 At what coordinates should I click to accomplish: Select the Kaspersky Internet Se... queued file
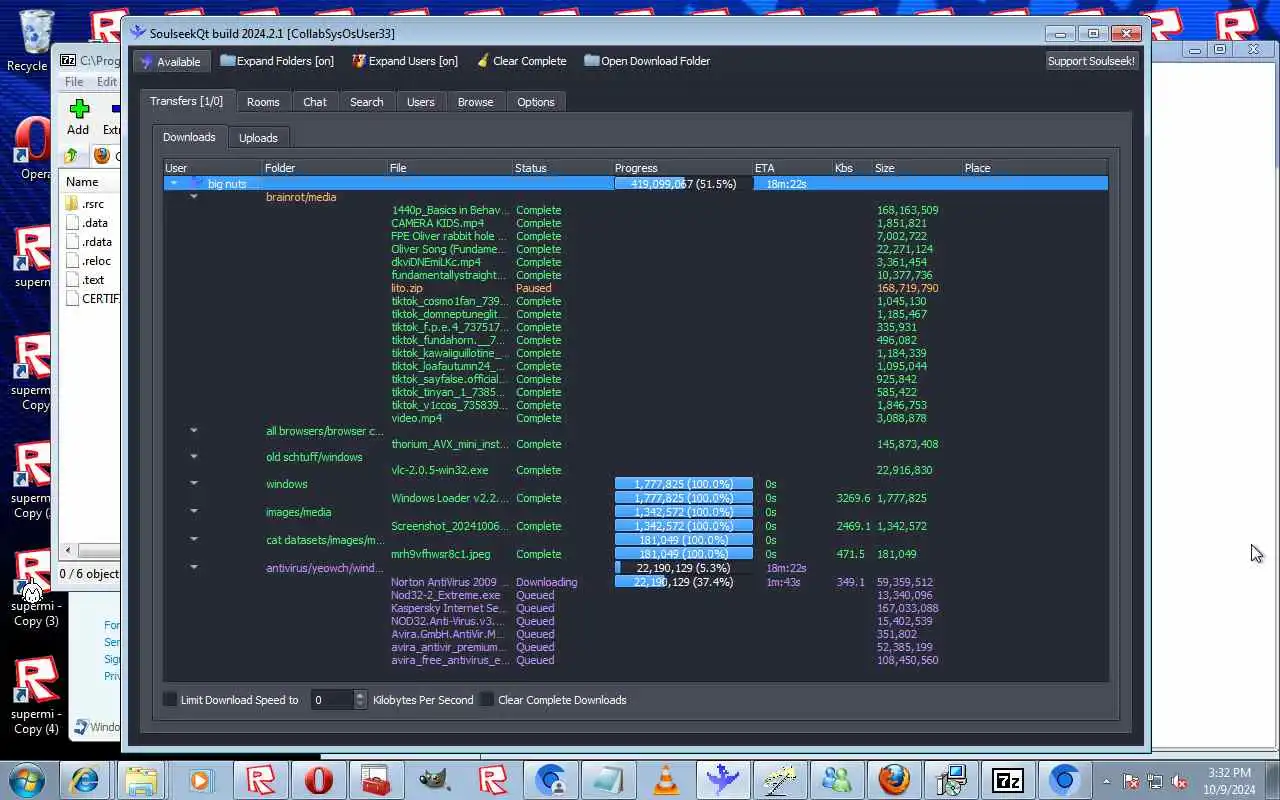[448, 608]
